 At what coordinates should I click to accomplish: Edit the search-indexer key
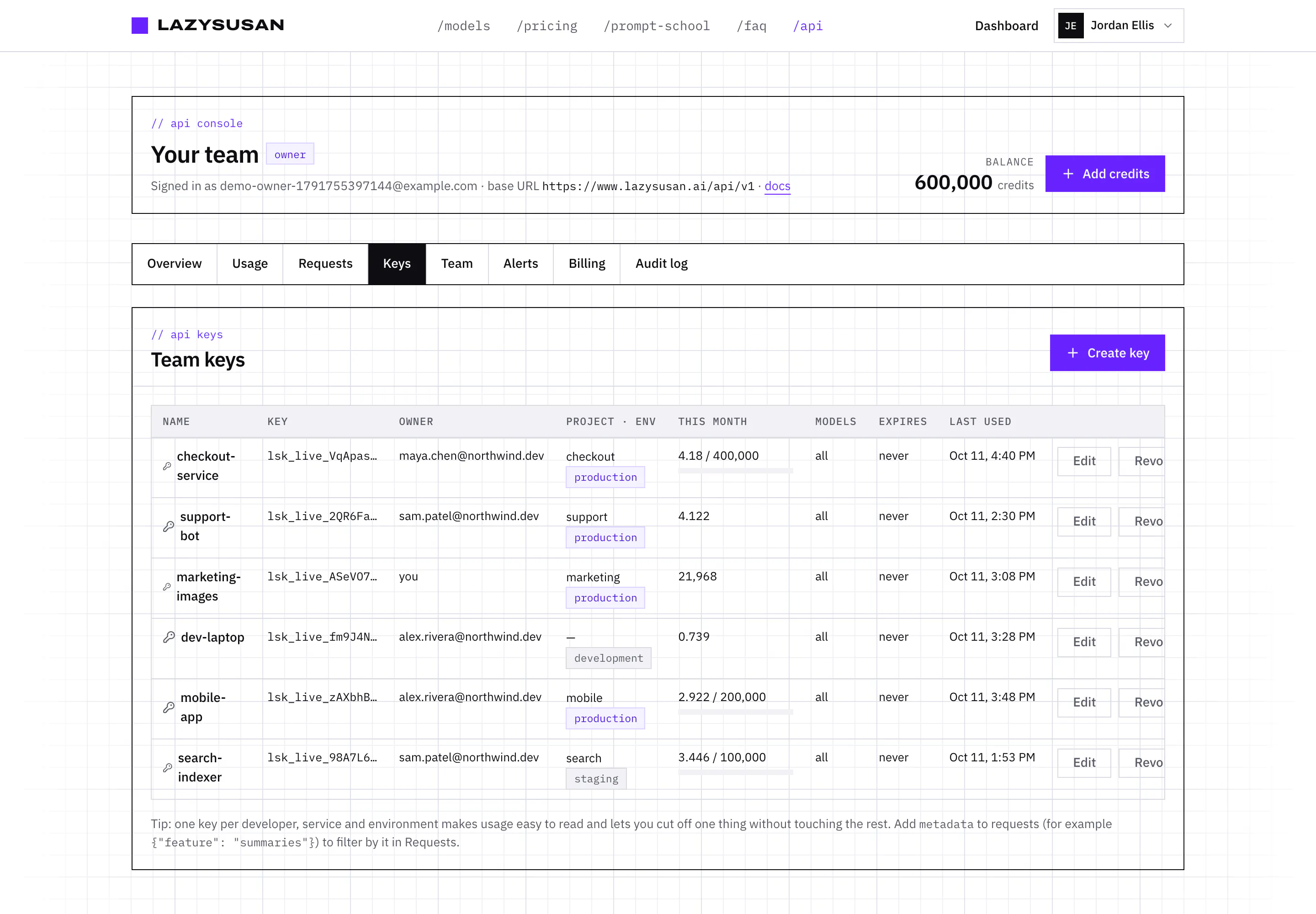point(1084,763)
